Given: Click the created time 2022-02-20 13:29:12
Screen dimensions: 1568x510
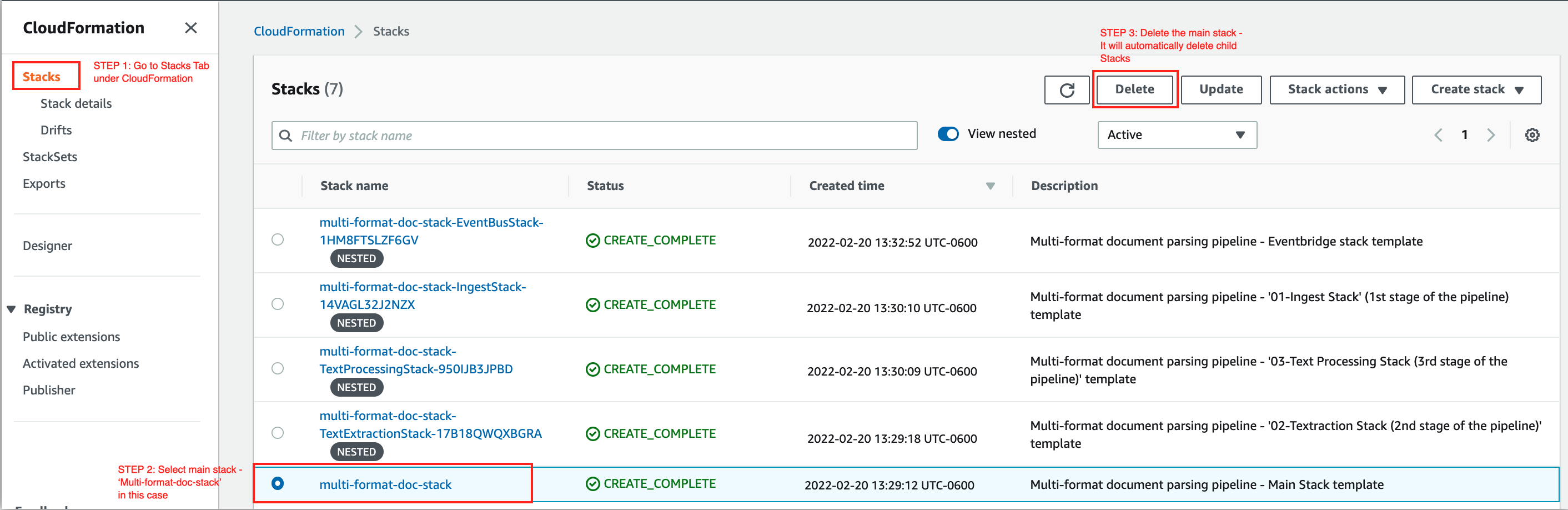Looking at the screenshot, I should [x=889, y=486].
